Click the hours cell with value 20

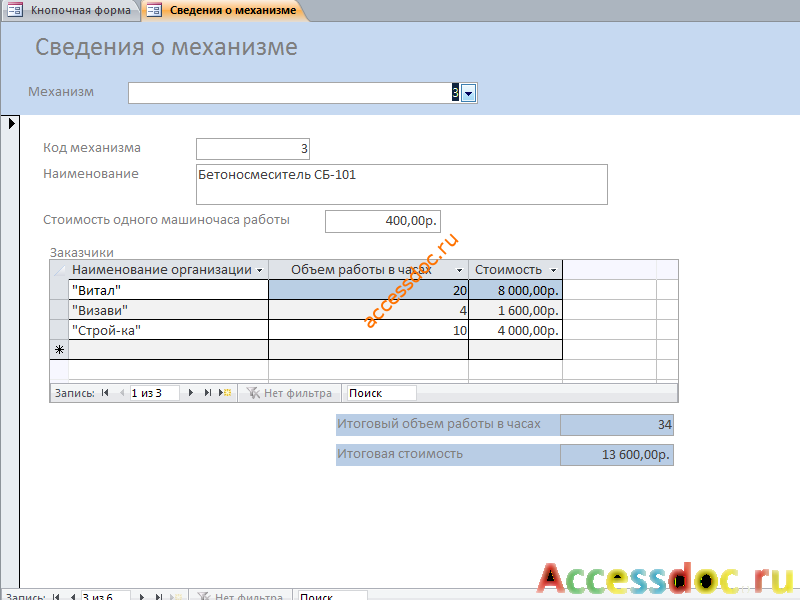click(x=368, y=290)
